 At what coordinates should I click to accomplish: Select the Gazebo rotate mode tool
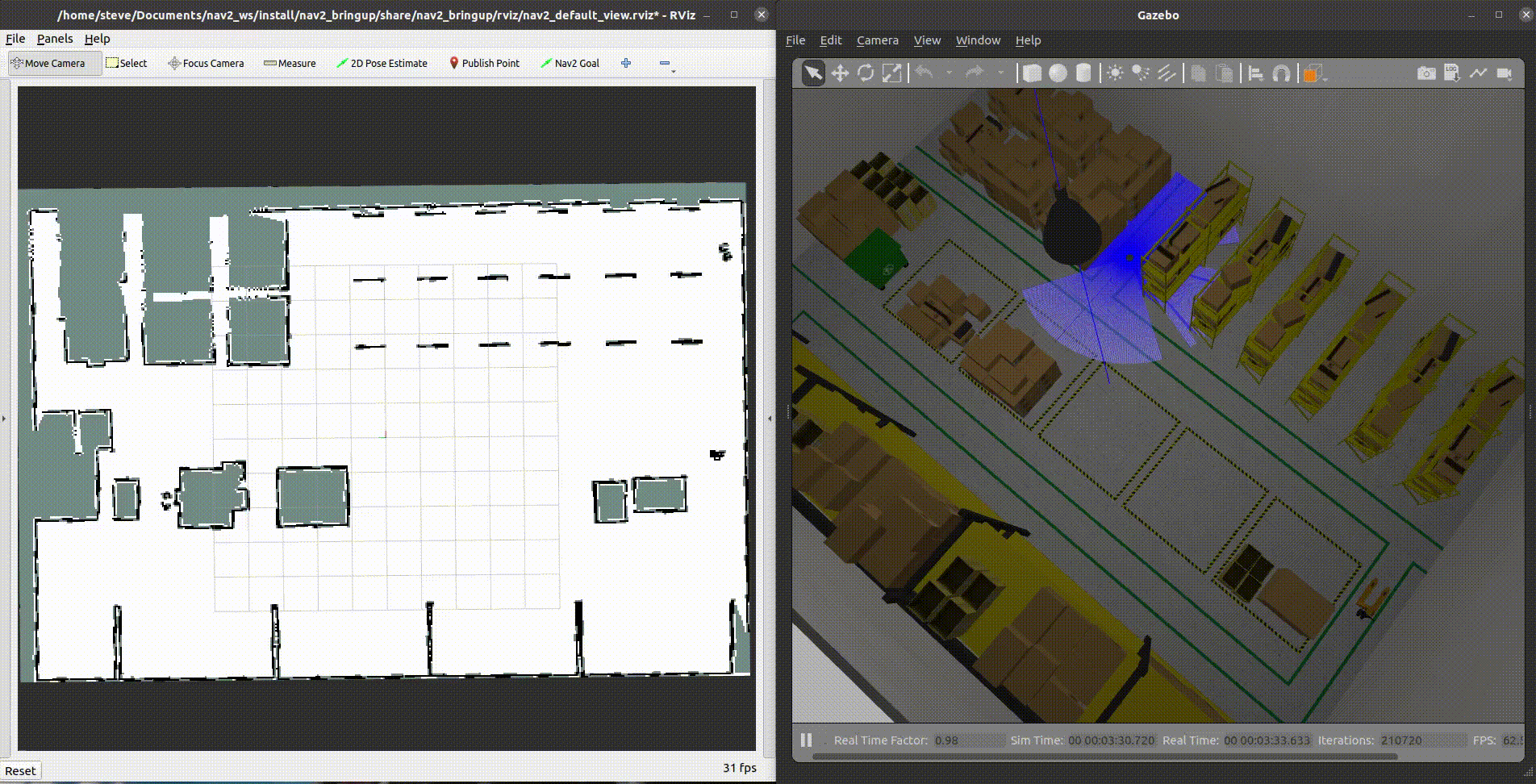[866, 73]
